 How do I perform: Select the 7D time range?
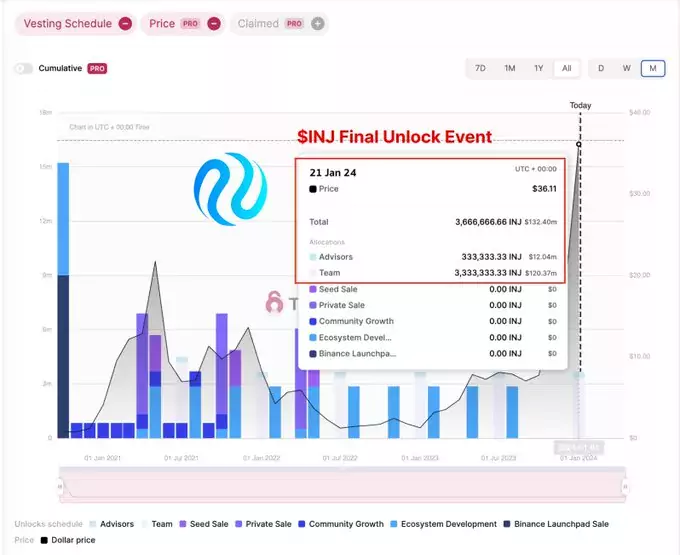coord(480,69)
